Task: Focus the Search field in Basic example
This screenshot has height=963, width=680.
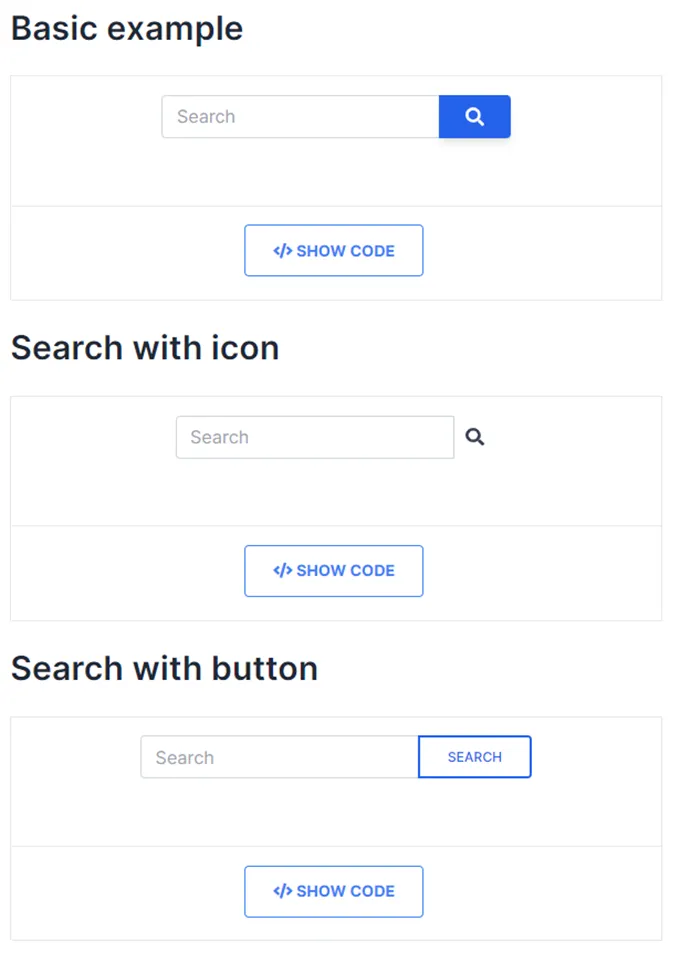Action: (300, 117)
